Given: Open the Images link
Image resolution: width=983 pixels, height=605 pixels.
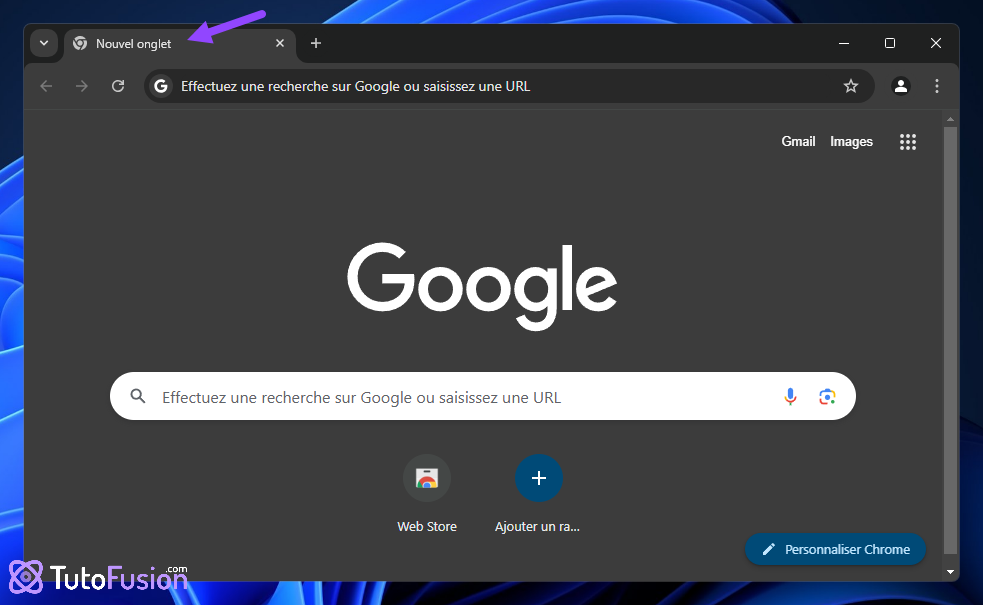Looking at the screenshot, I should pyautogui.click(x=851, y=142).
